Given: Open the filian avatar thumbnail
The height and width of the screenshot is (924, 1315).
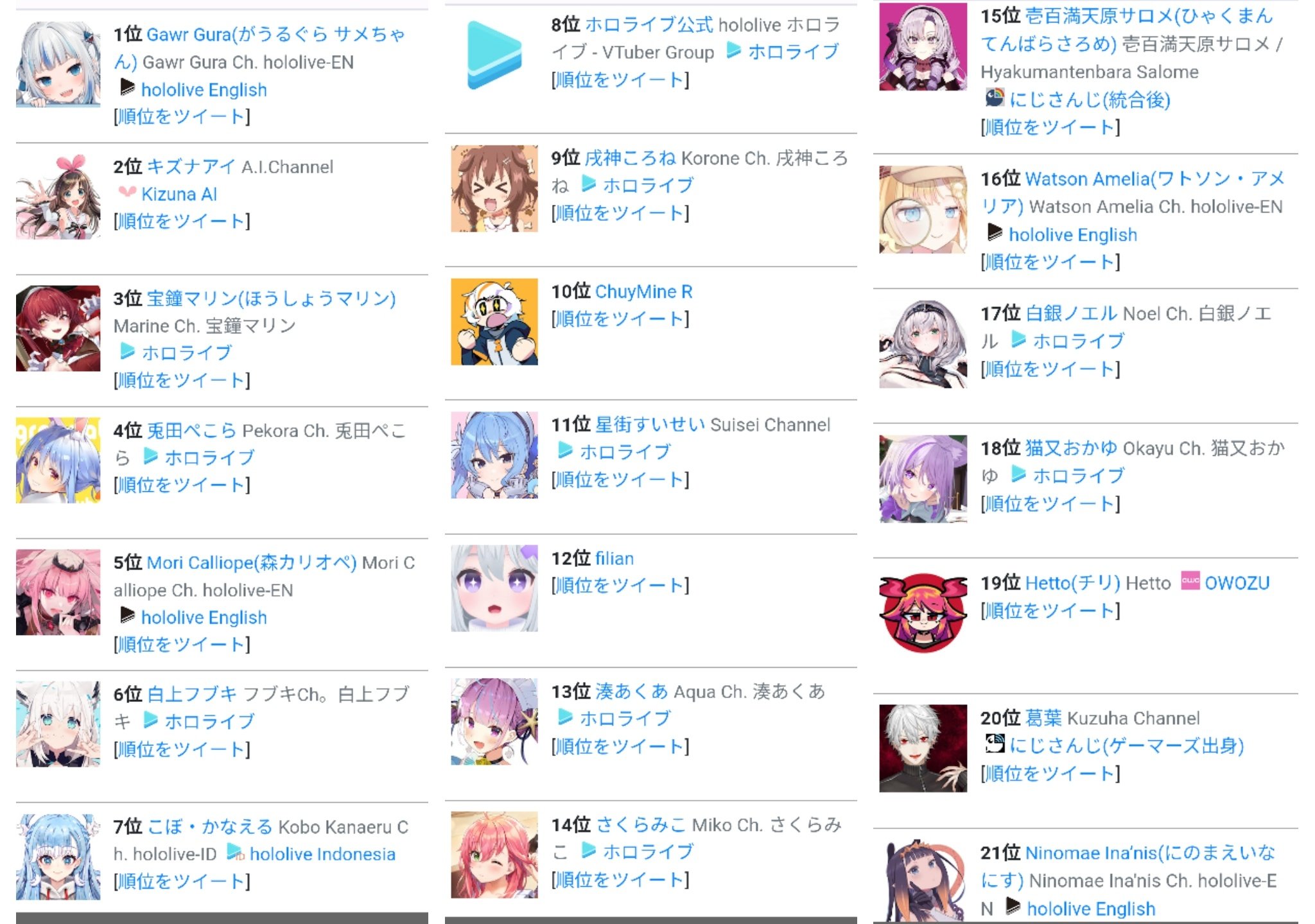Looking at the screenshot, I should coord(494,588).
